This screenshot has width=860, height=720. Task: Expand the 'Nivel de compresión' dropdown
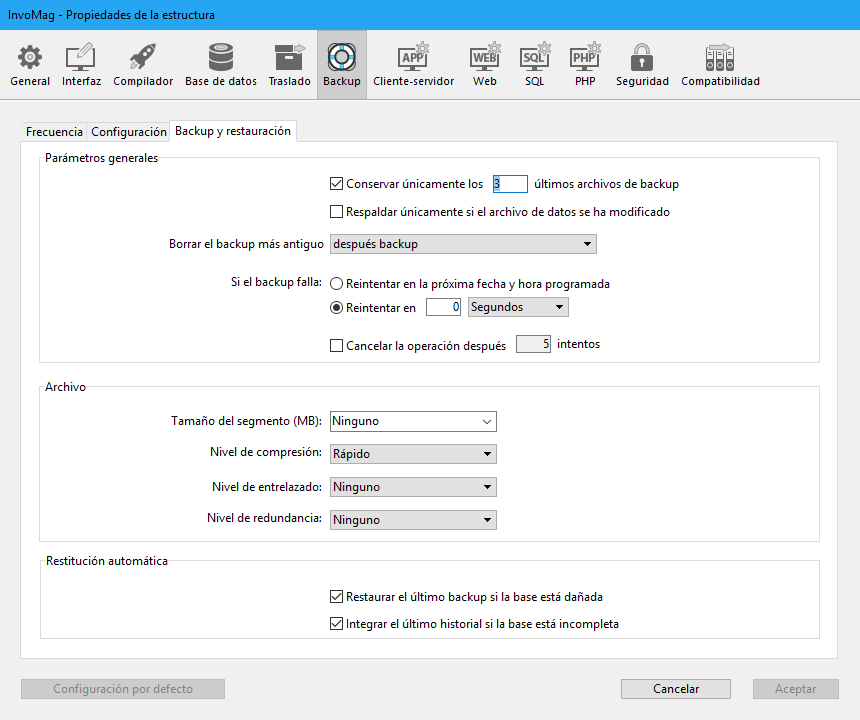[413, 454]
